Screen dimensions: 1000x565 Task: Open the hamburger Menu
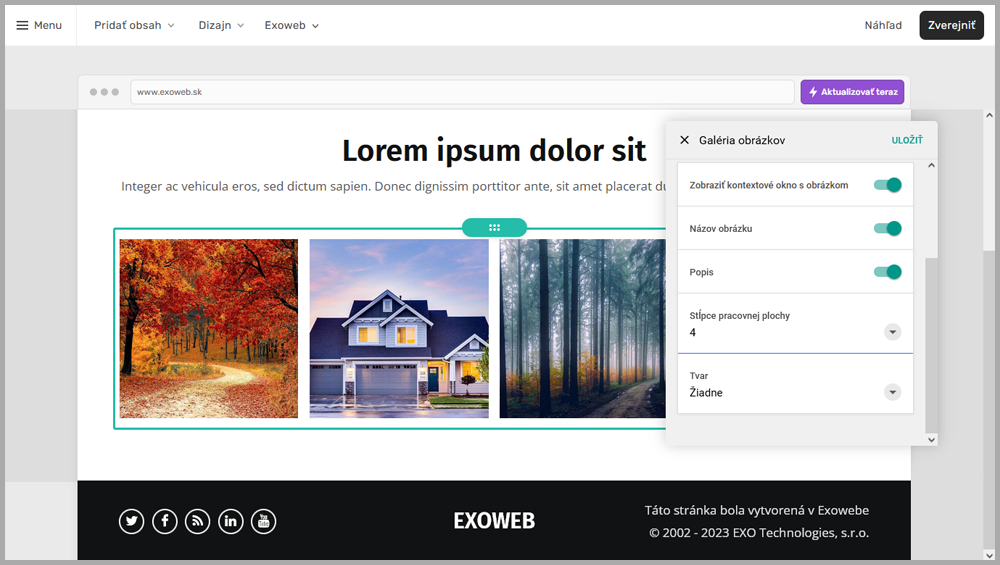[39, 26]
